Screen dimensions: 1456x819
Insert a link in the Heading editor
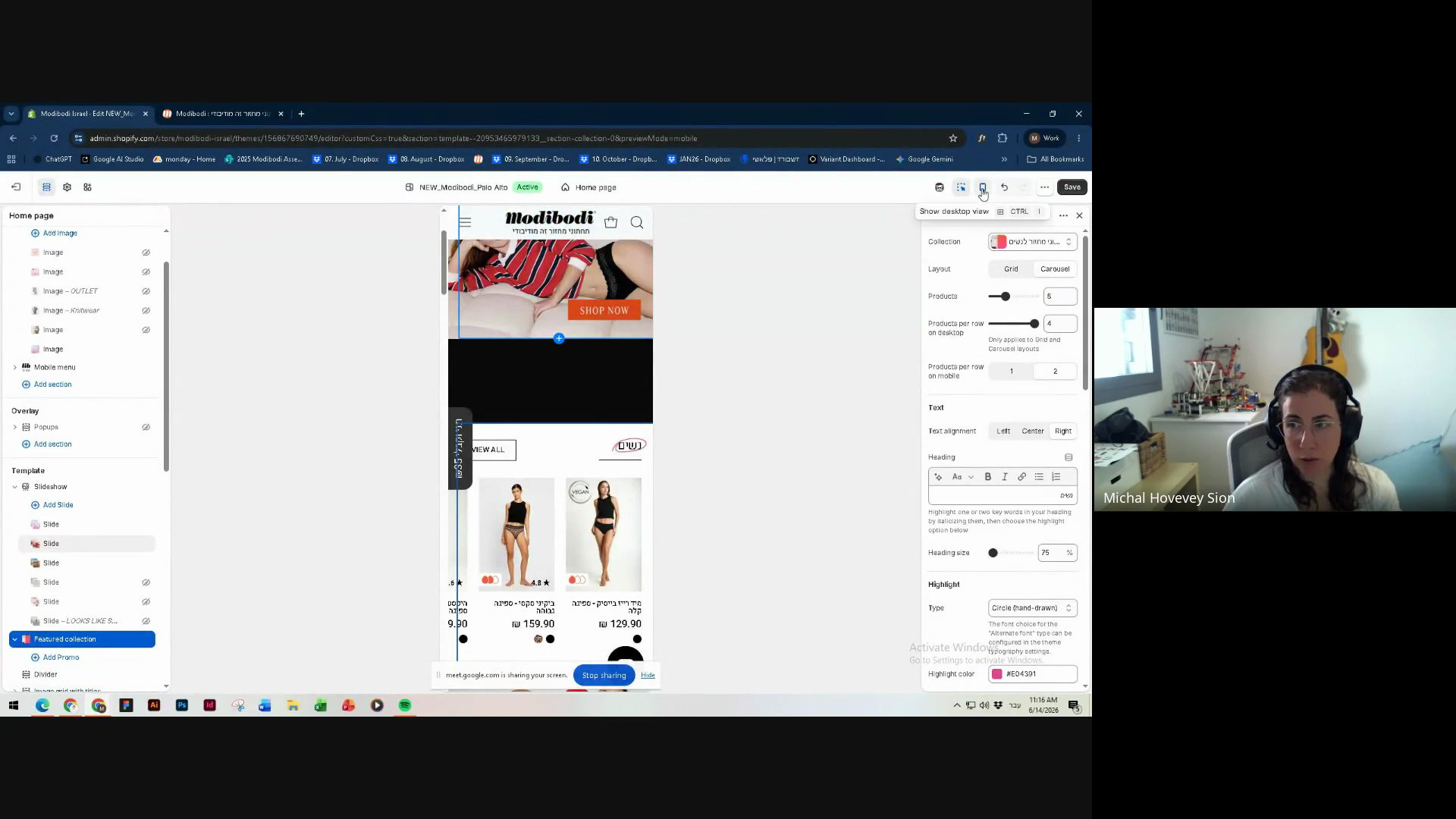pos(1021,477)
